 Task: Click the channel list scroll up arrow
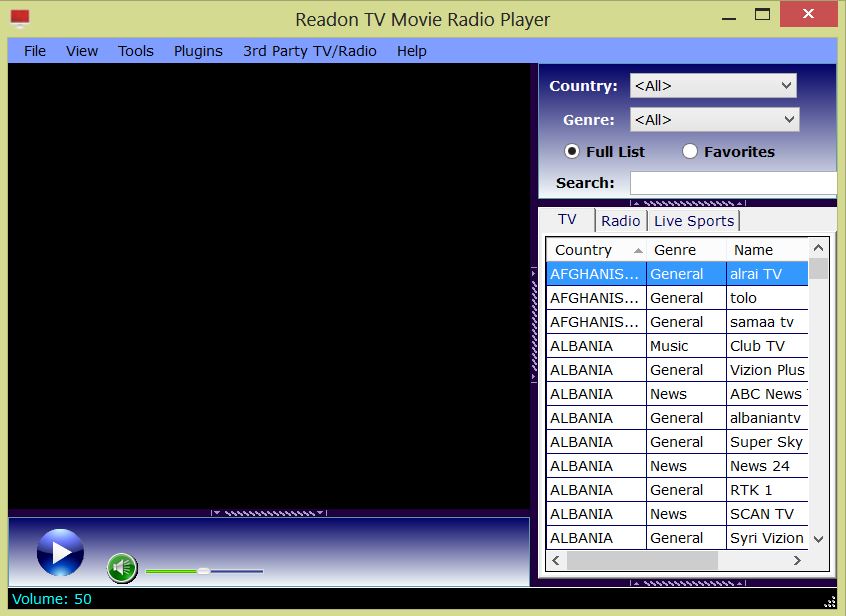point(818,248)
